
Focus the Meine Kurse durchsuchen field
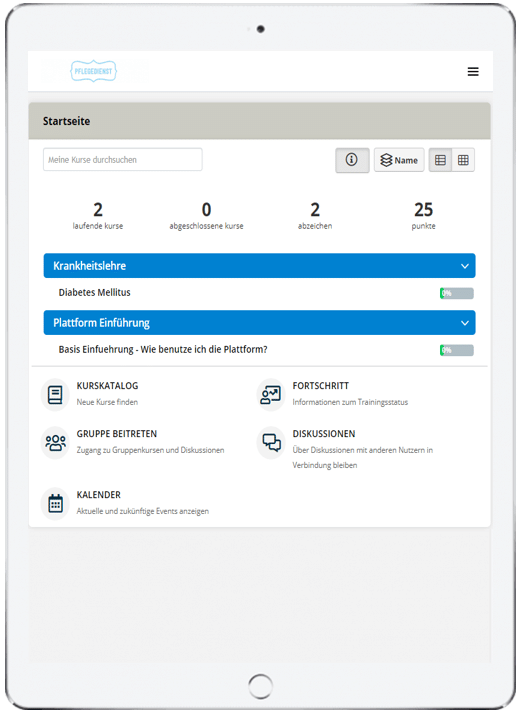point(123,159)
